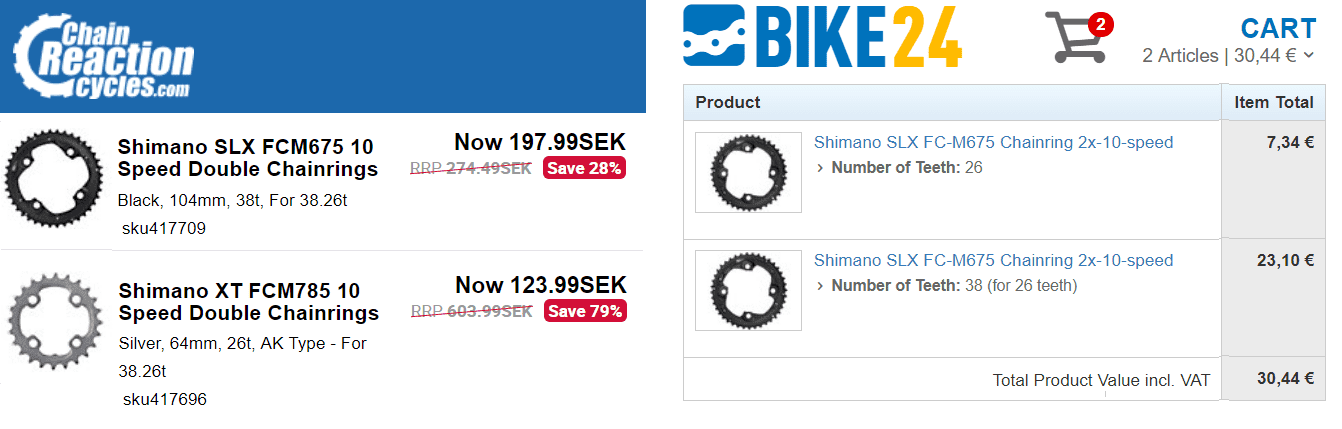Screen dimensions: 1342x429
Task: Click the 26-teeth SLX chainring thumbnail in cart
Action: (748, 172)
